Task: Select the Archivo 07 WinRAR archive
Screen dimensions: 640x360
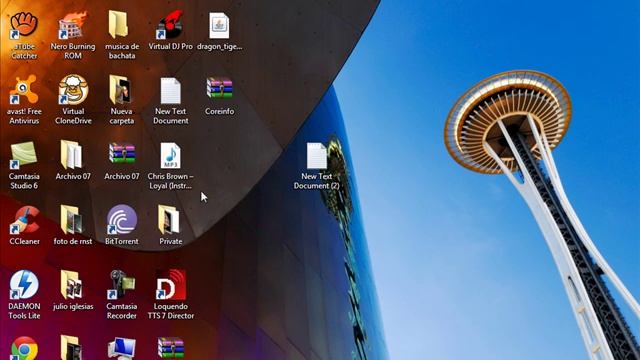Action: point(122,153)
